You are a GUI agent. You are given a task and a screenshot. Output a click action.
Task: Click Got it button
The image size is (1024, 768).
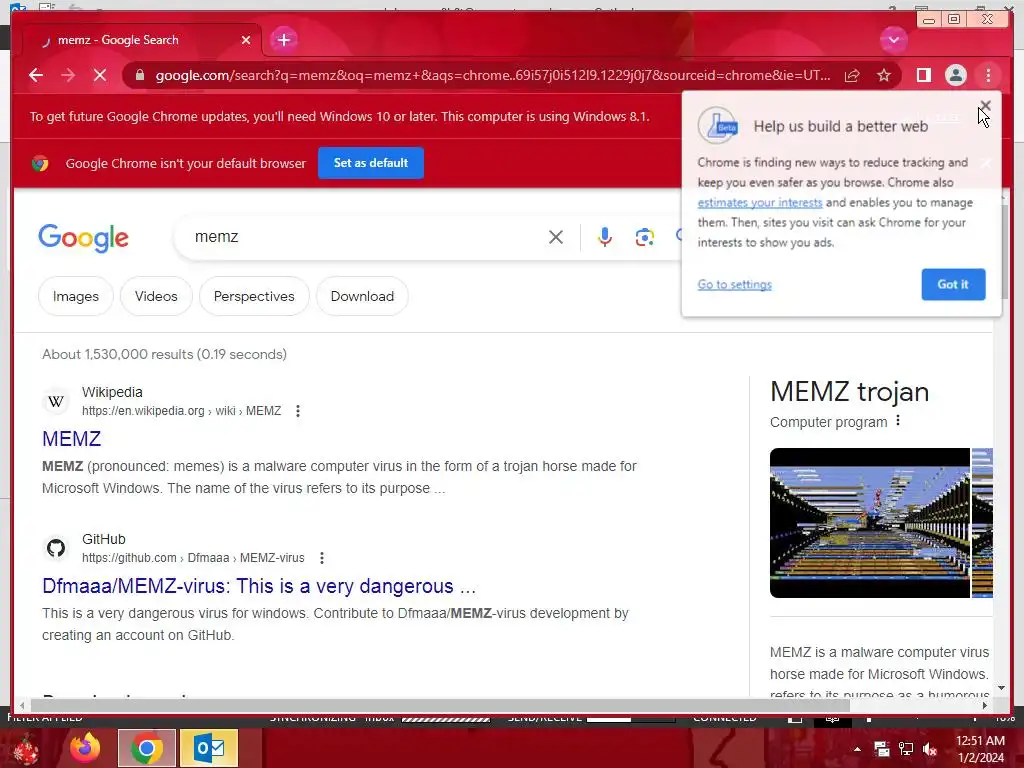(x=953, y=284)
